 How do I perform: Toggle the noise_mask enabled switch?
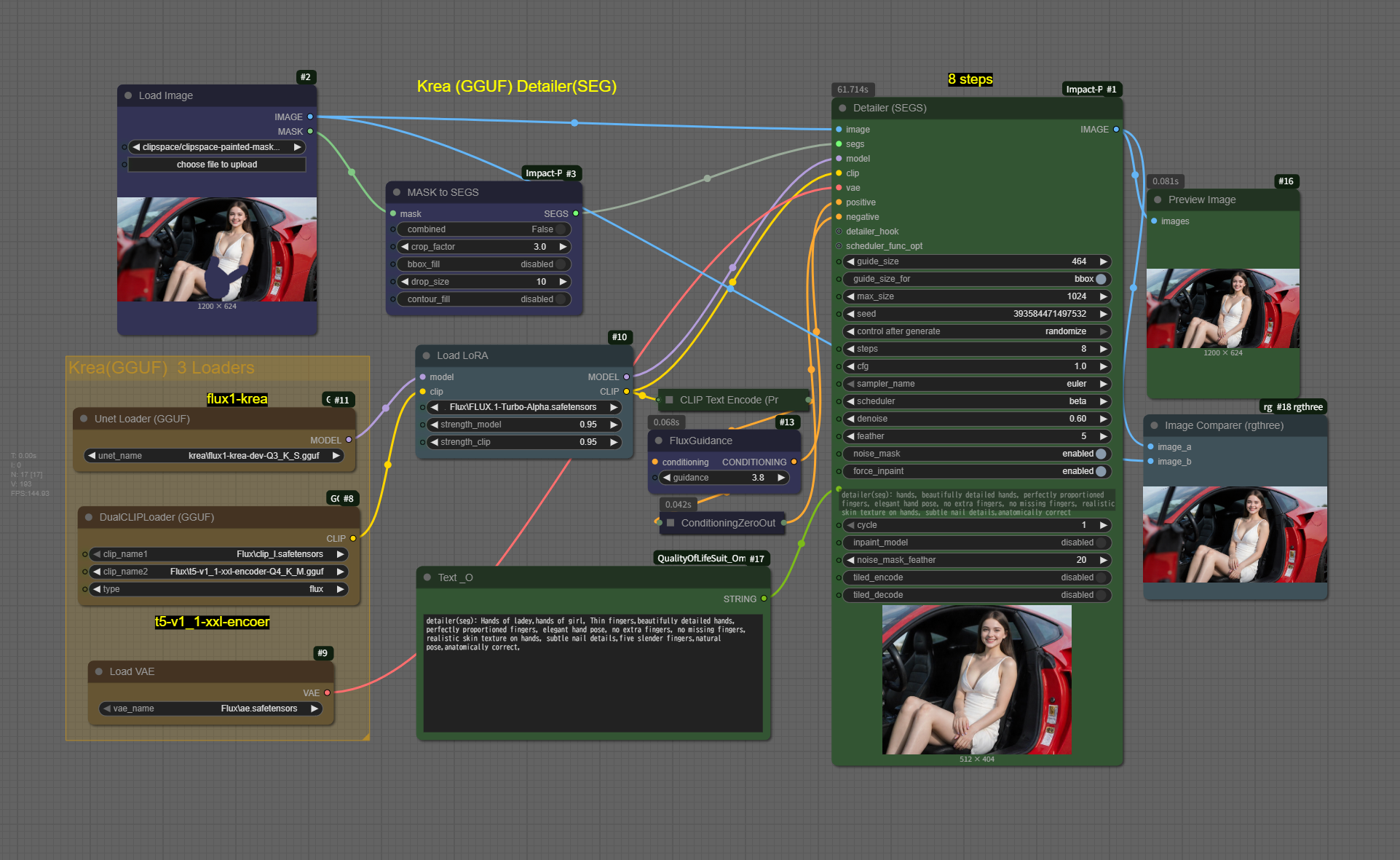point(1101,454)
